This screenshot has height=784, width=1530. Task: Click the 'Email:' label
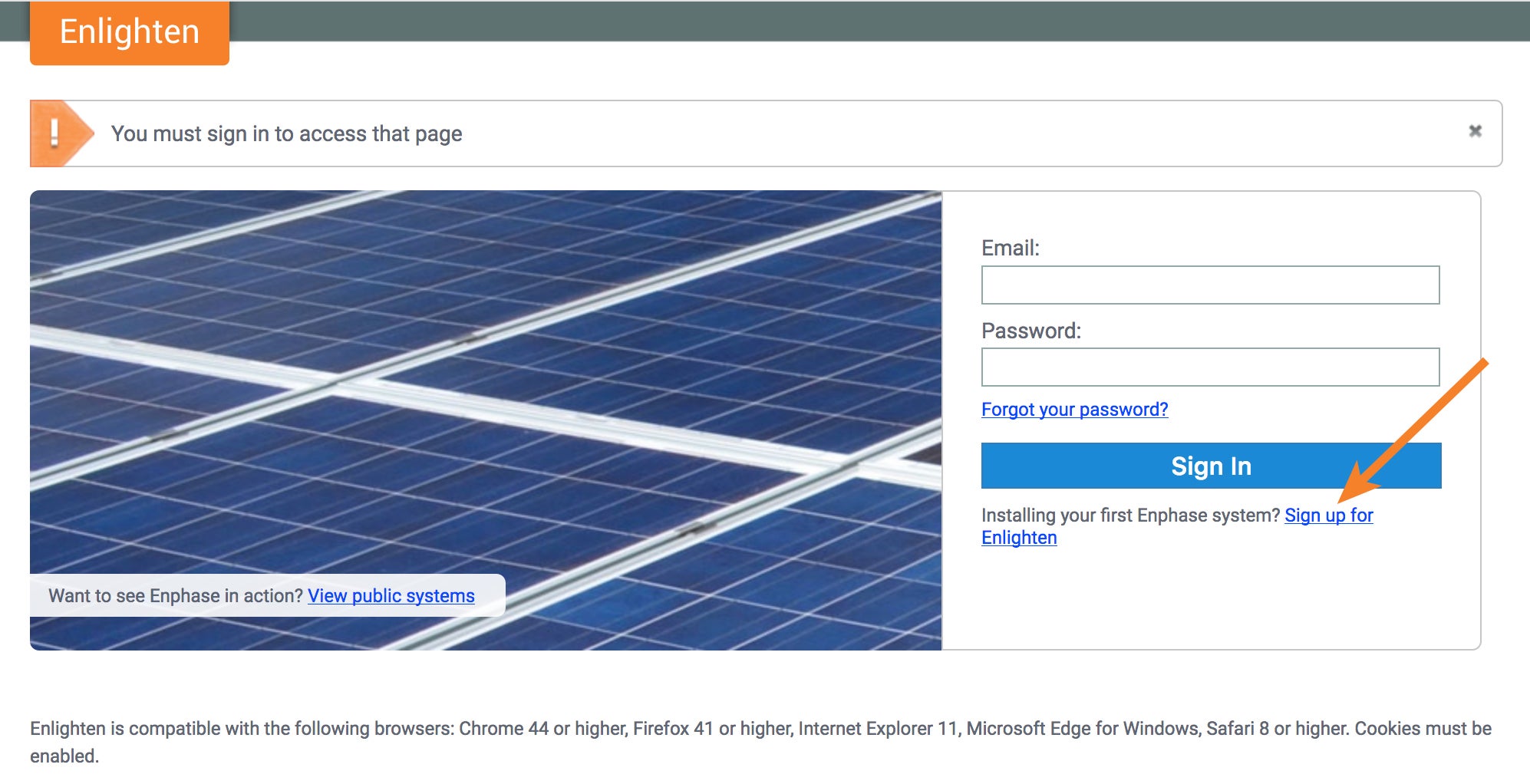1011,248
